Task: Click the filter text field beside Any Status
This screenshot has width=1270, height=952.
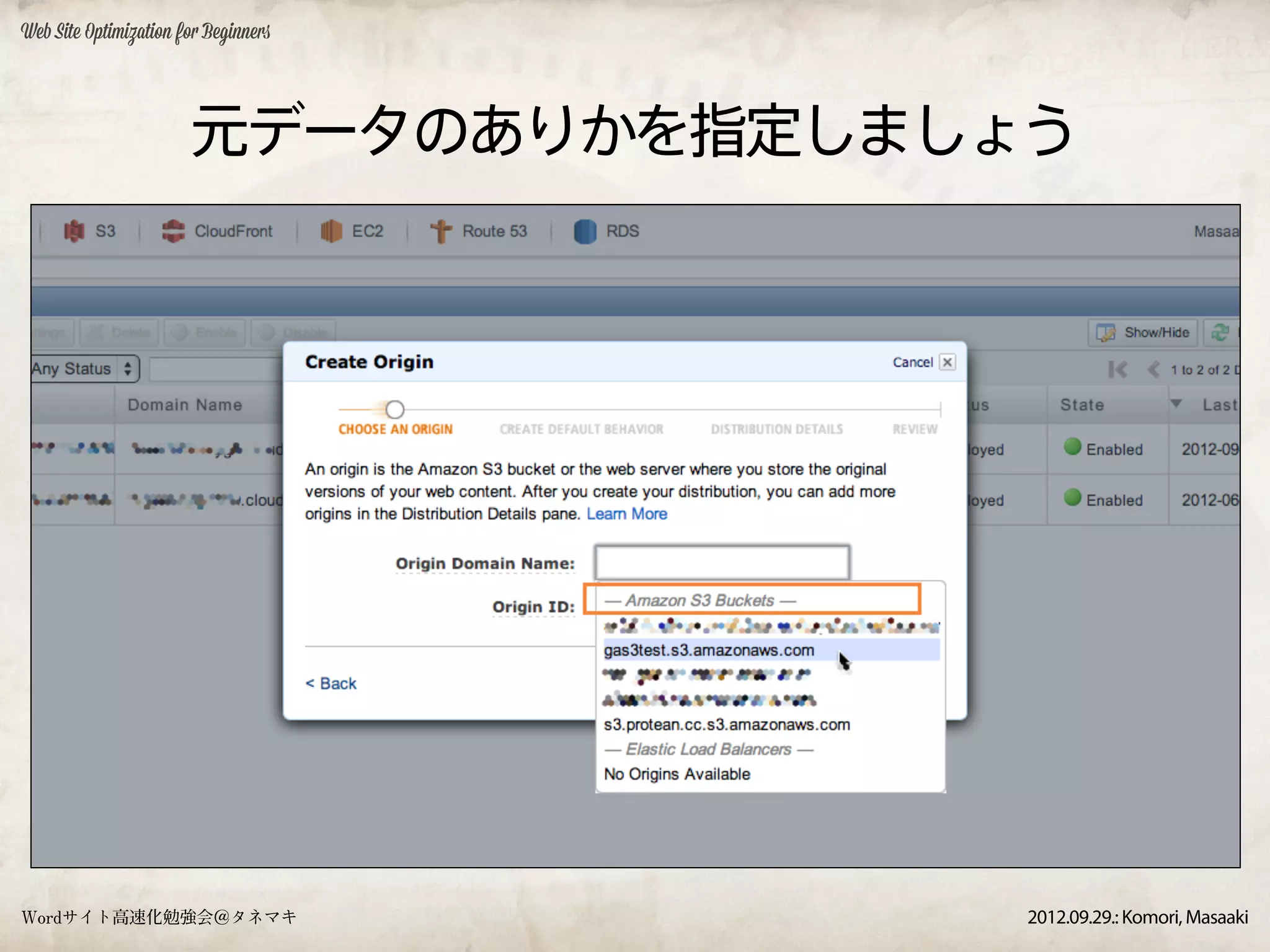Action: [x=216, y=369]
